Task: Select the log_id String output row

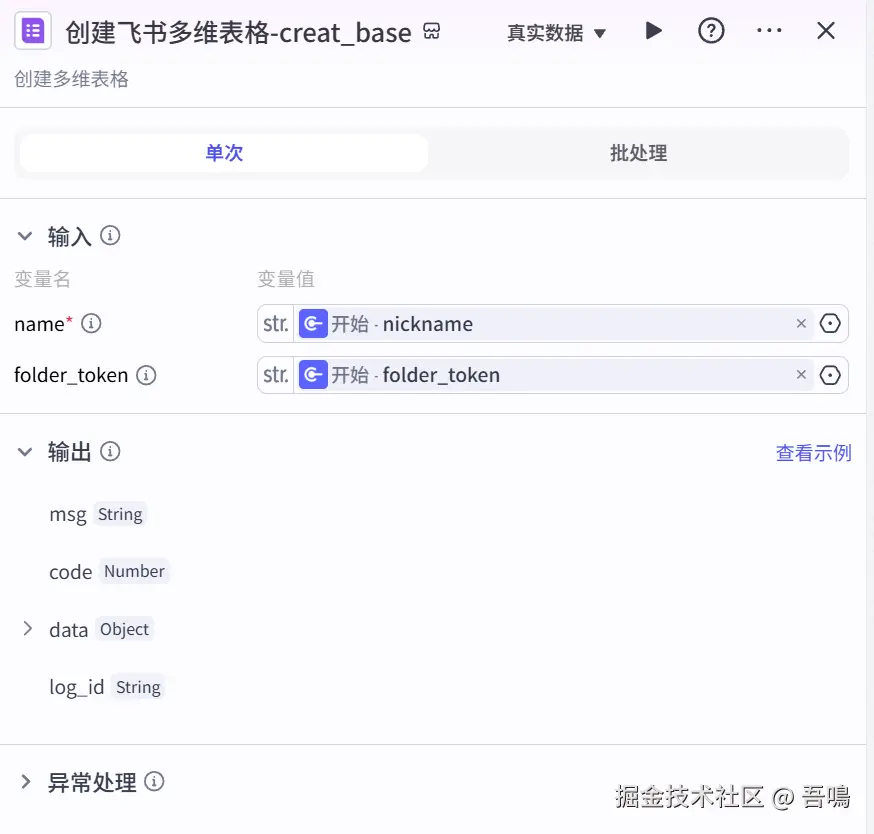Action: [x=106, y=687]
